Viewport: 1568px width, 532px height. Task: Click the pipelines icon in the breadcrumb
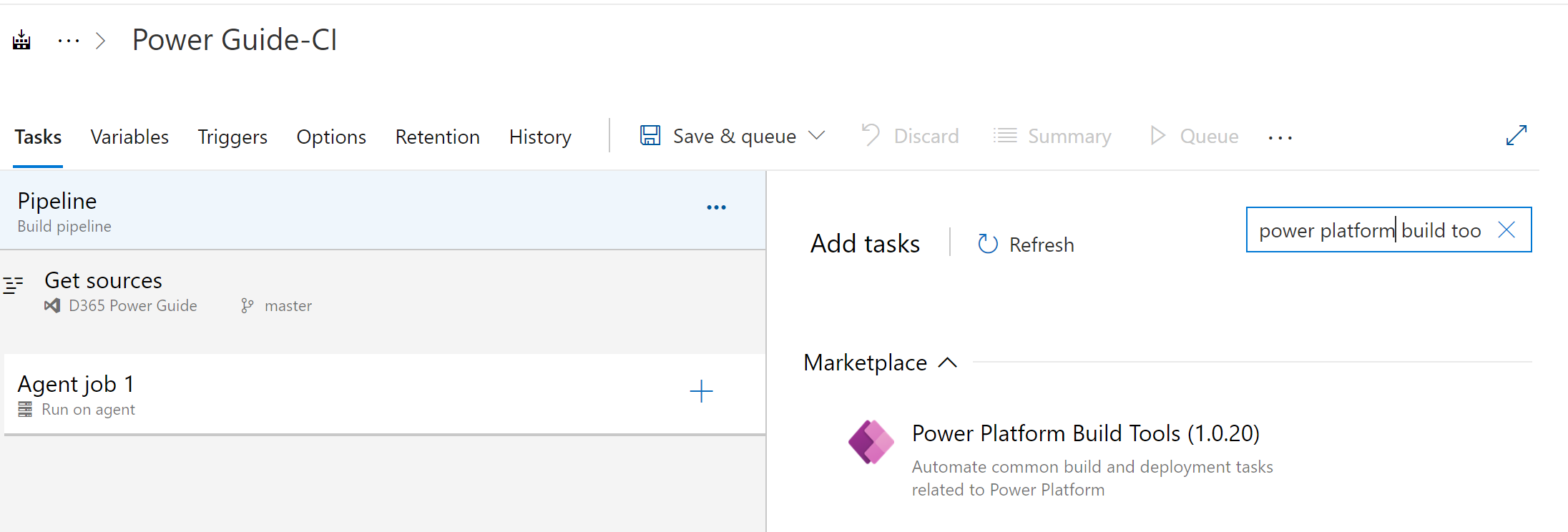coord(22,40)
